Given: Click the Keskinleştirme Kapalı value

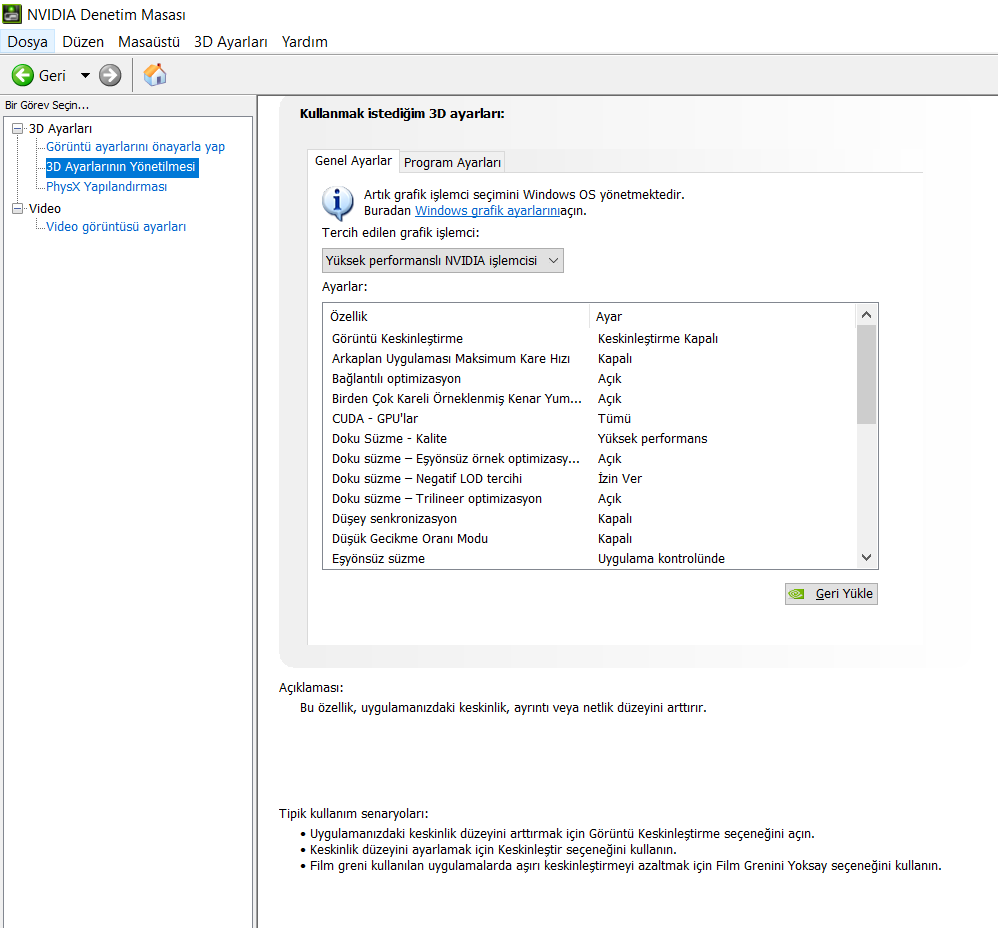Looking at the screenshot, I should (x=657, y=339).
